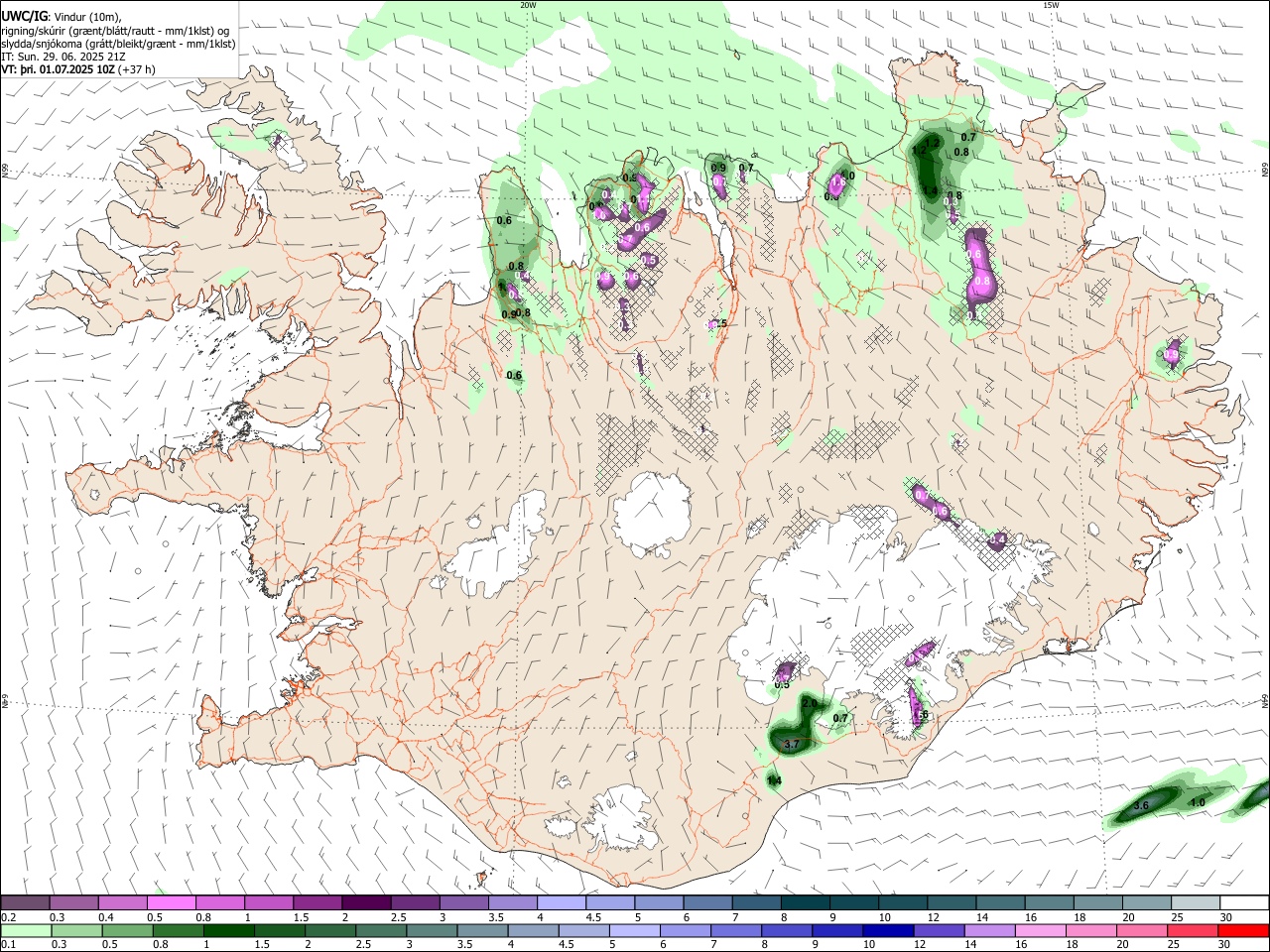Screen dimensions: 1270x952
Task: Select the grey-green lower swatch labeled 3
Action: (432, 930)
